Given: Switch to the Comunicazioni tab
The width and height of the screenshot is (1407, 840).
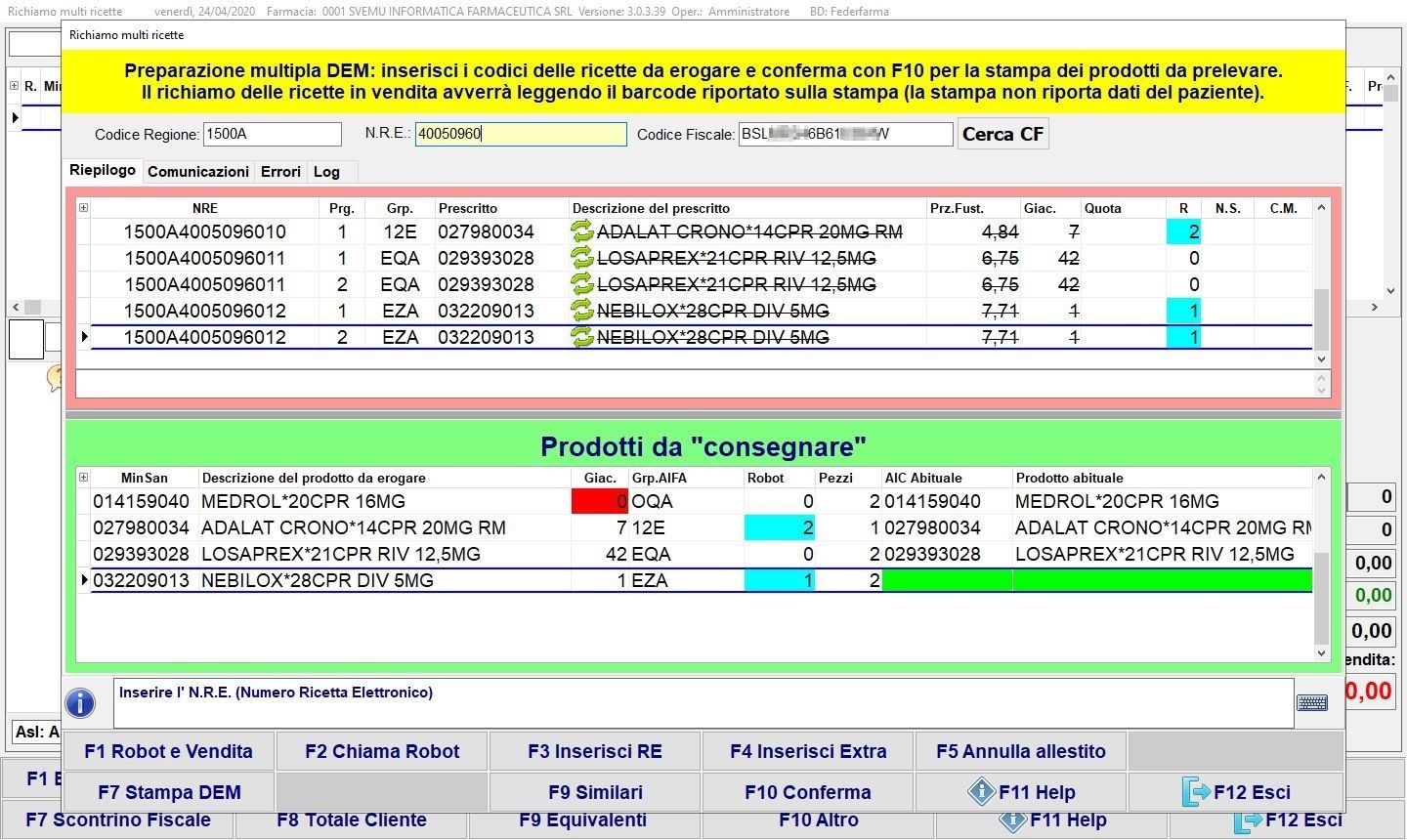Looking at the screenshot, I should pyautogui.click(x=198, y=172).
